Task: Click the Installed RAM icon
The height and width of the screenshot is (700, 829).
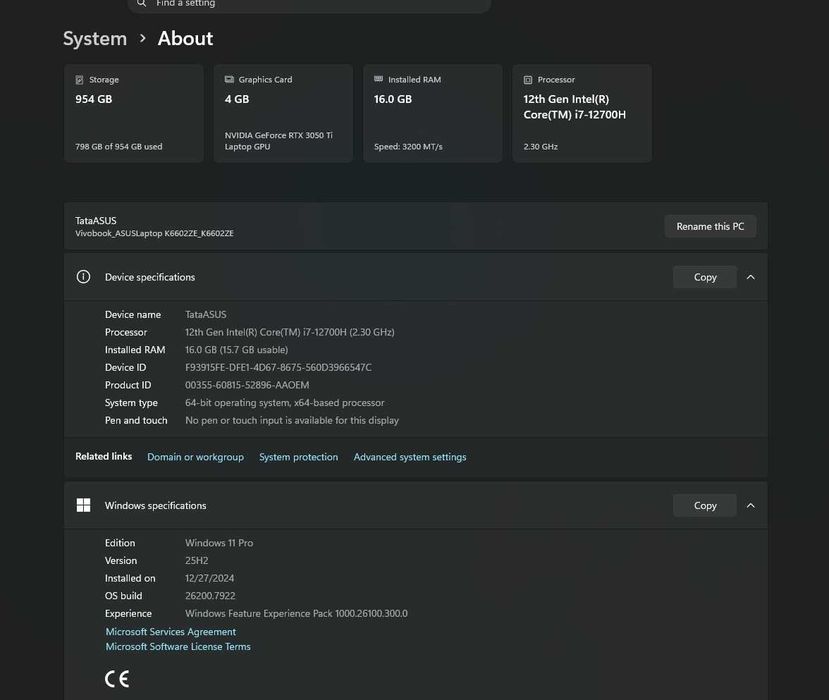Action: [x=378, y=80]
